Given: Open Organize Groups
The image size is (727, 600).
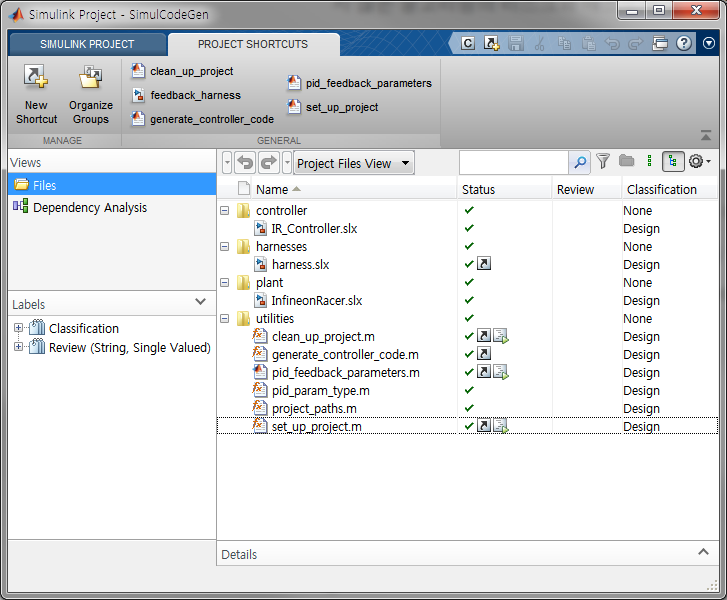Looking at the screenshot, I should (91, 95).
